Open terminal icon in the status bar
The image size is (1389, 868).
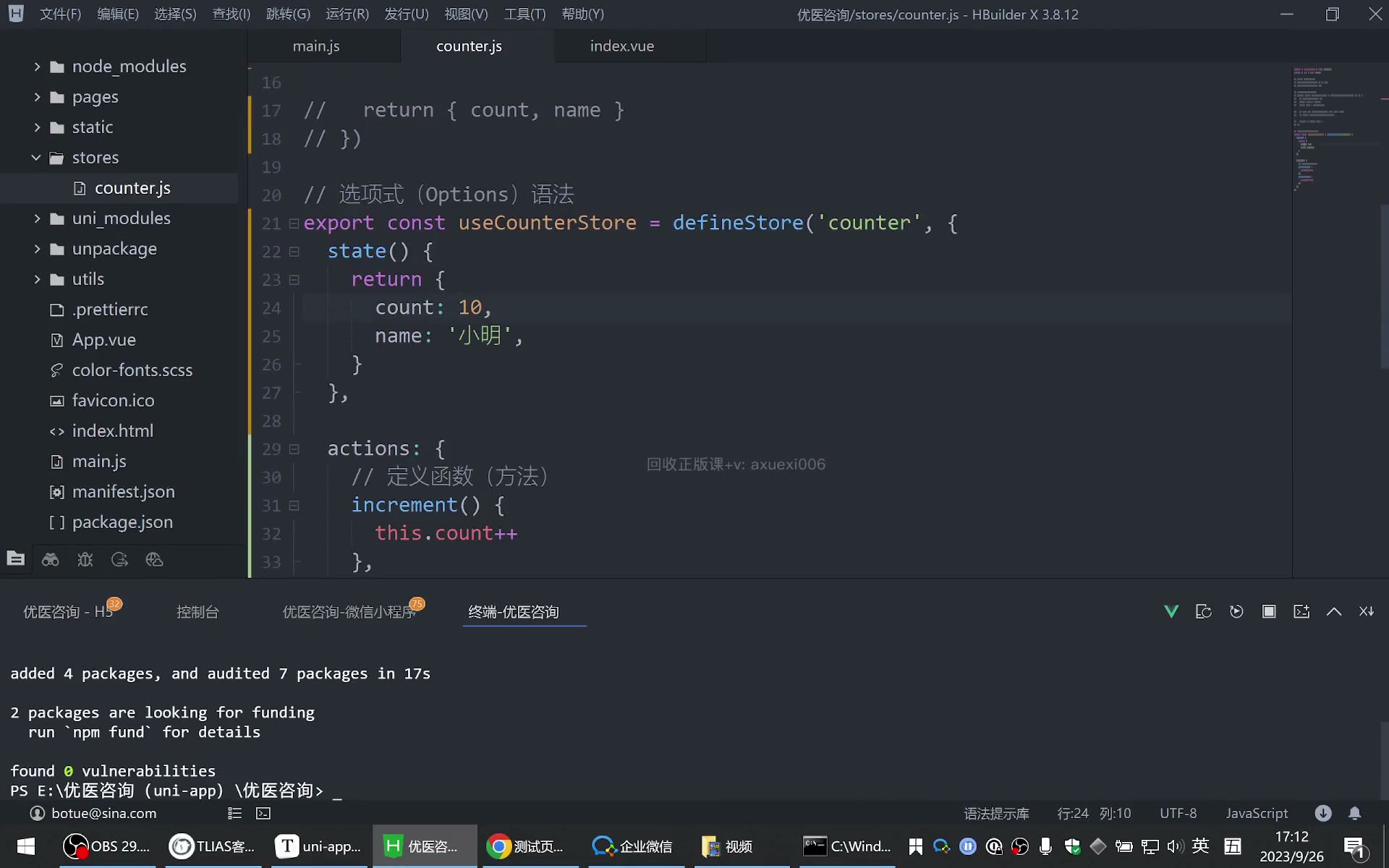[263, 813]
